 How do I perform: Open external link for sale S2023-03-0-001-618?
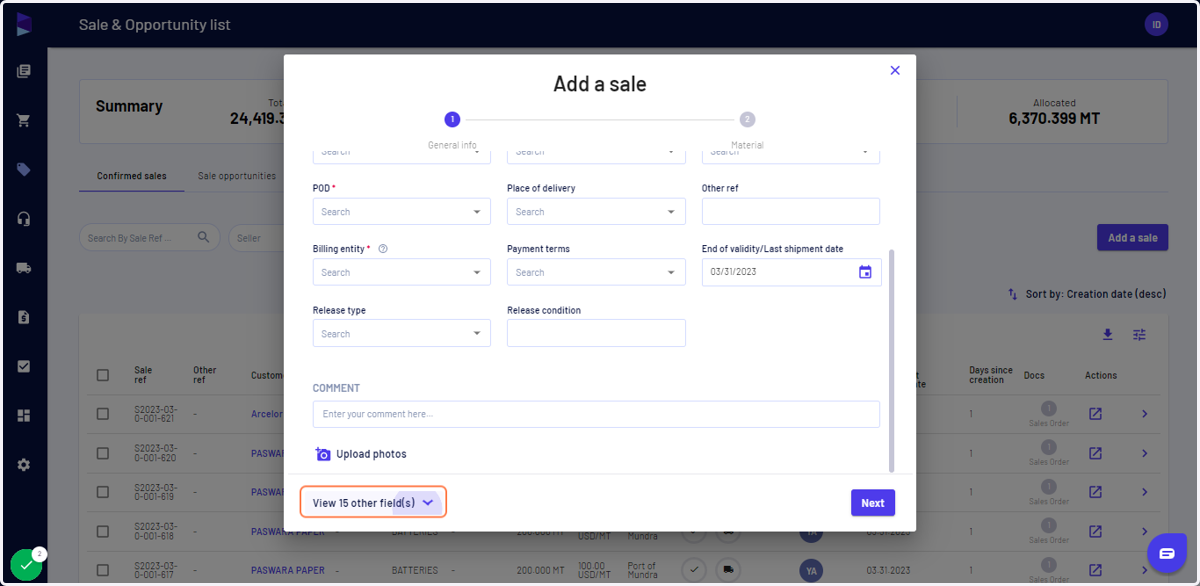coord(1095,531)
